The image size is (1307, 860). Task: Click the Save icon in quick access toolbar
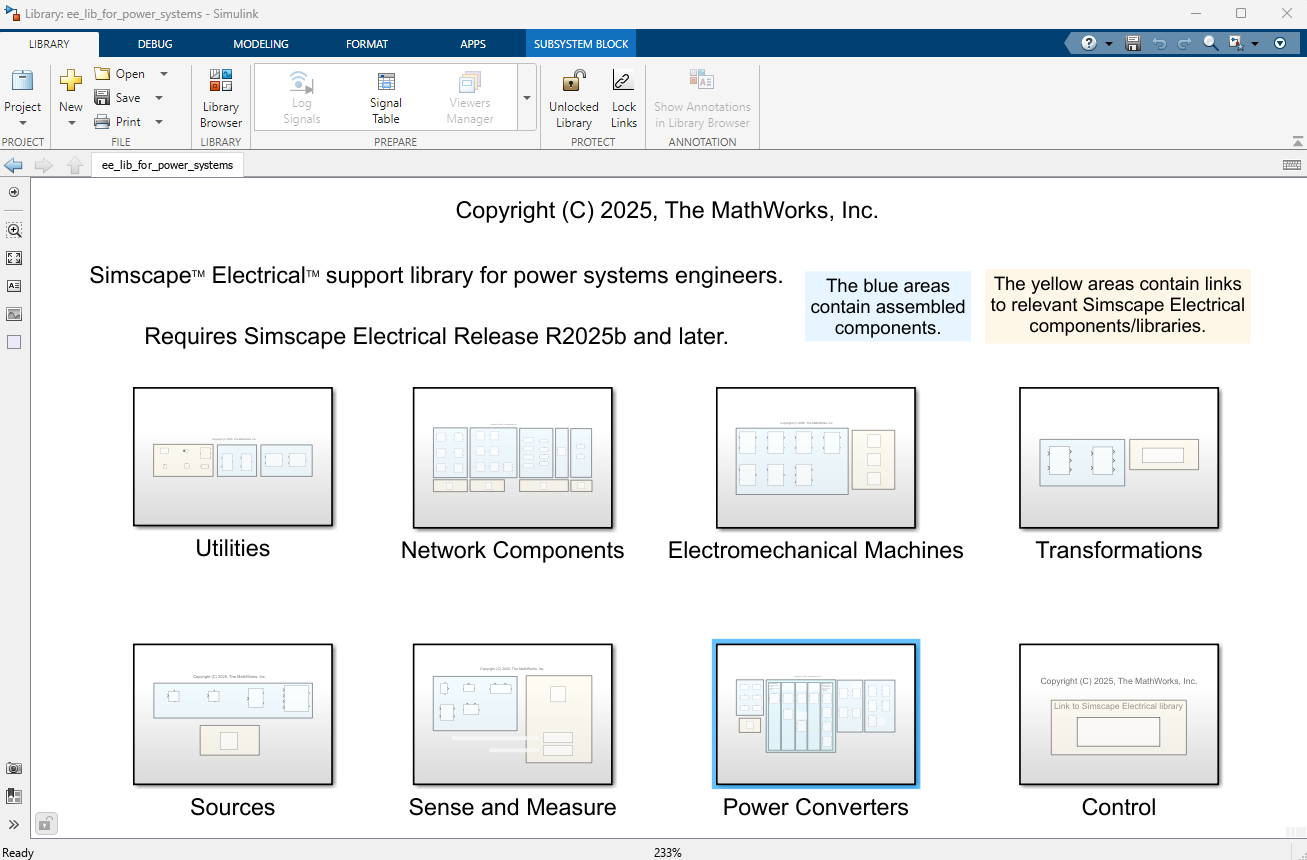tap(1133, 43)
